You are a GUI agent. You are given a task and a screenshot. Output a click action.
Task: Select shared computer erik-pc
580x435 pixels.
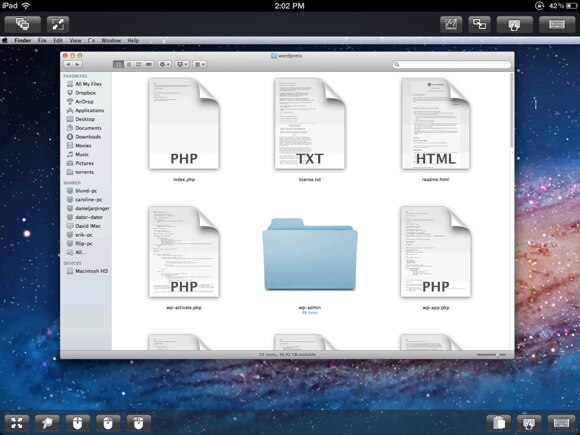(x=84, y=235)
